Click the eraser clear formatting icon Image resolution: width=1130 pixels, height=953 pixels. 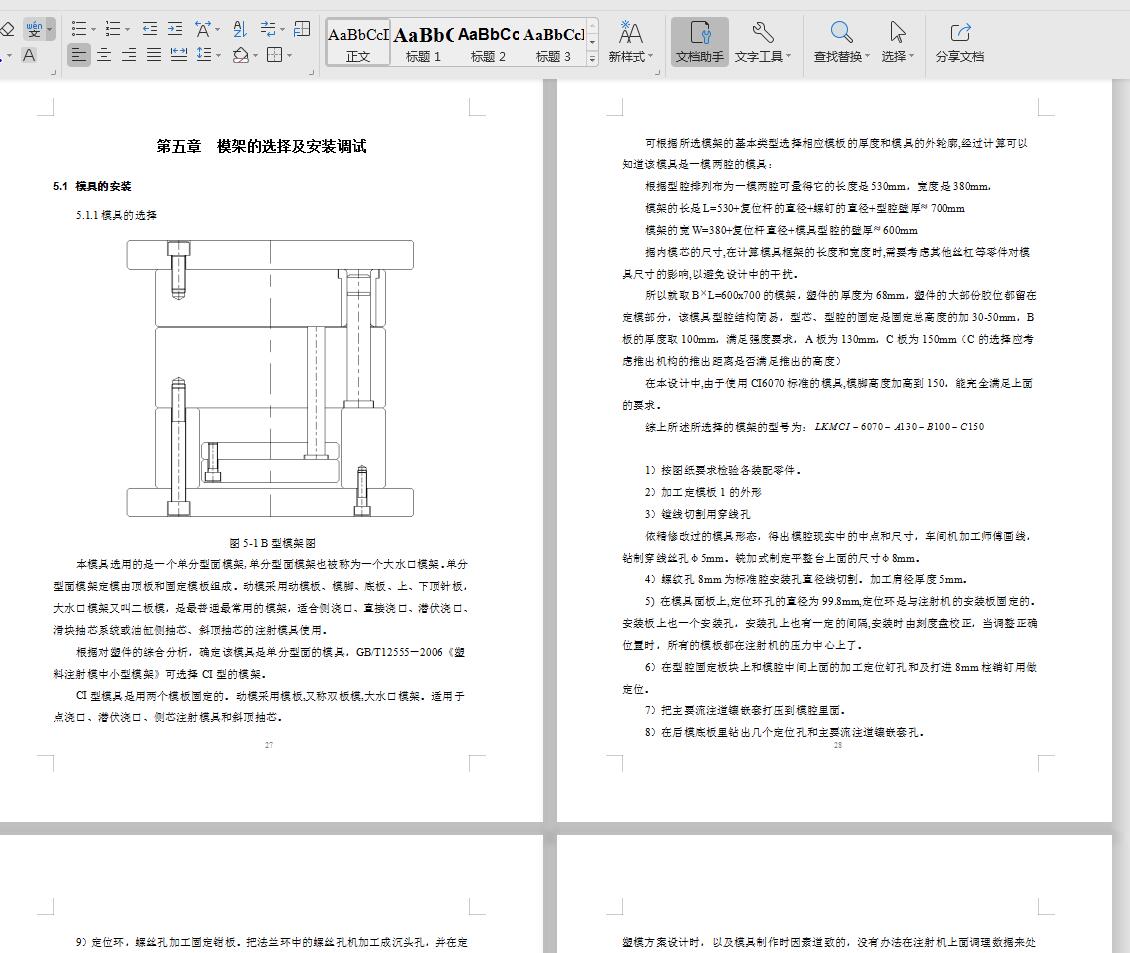click(6, 30)
